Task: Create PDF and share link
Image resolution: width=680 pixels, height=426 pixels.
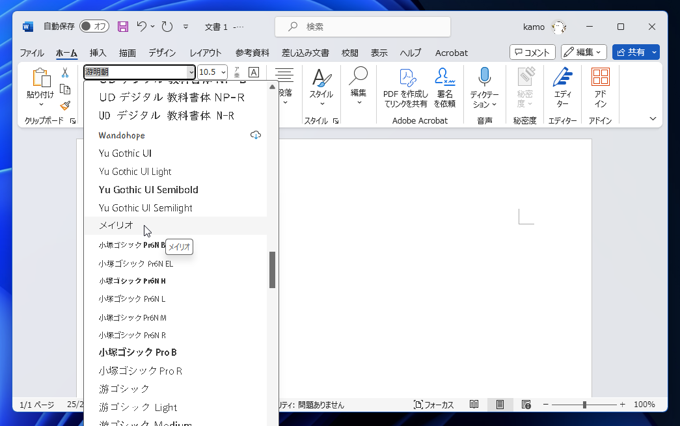Action: pos(406,88)
